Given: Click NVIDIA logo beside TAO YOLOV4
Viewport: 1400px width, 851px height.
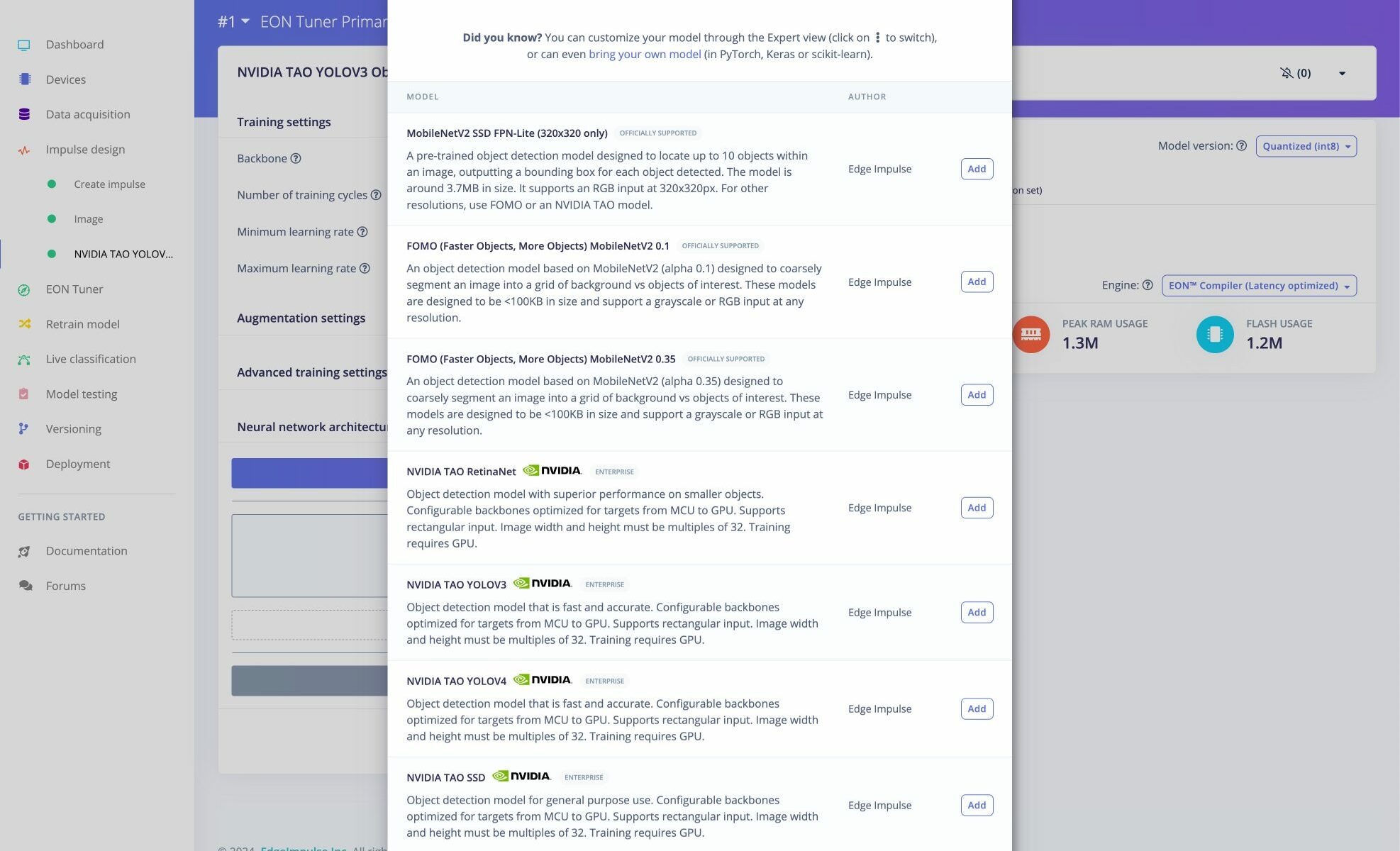Looking at the screenshot, I should 542,679.
